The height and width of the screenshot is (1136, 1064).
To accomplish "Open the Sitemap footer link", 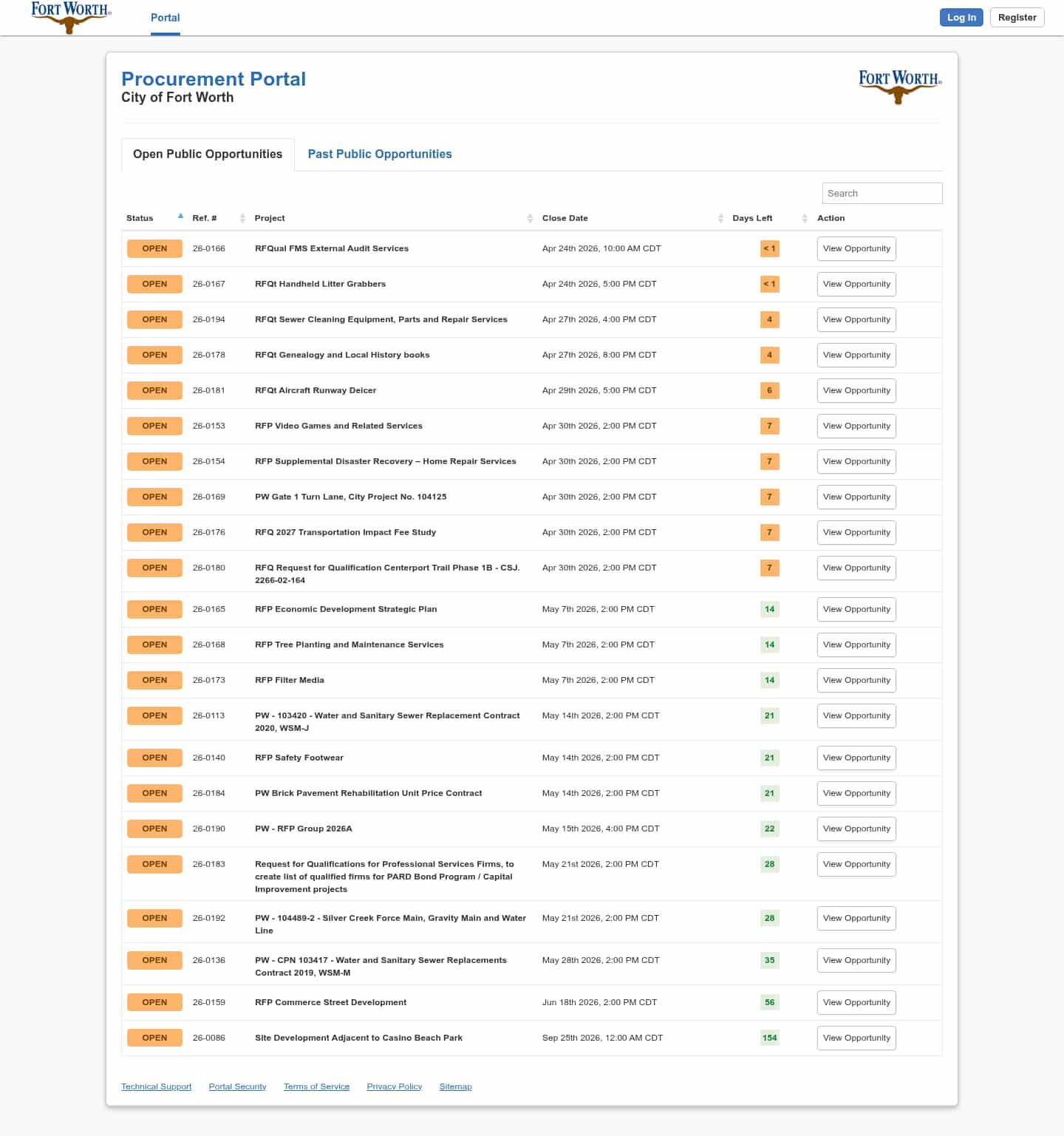I will pyautogui.click(x=455, y=1086).
